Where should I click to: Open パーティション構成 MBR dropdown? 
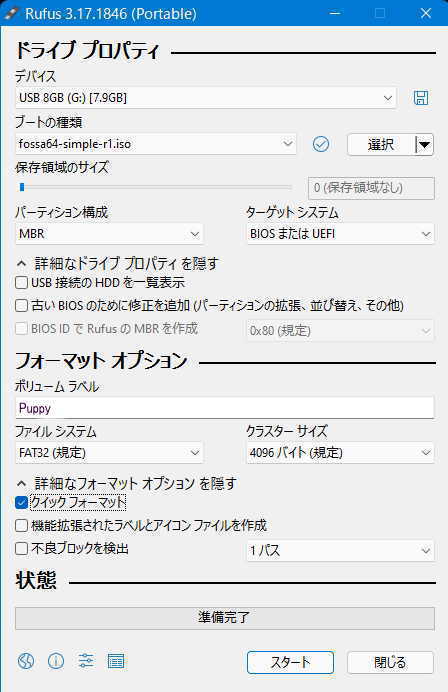click(x=109, y=233)
